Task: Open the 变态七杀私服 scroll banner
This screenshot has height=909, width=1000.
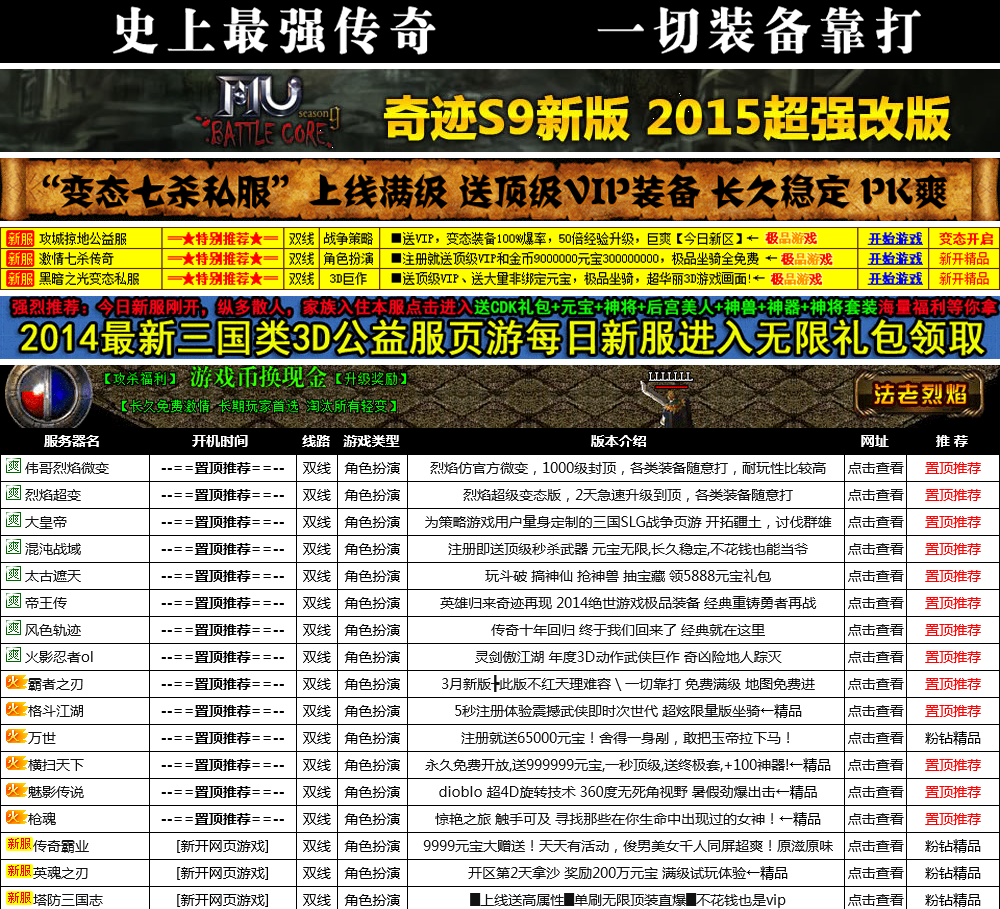Action: 500,191
